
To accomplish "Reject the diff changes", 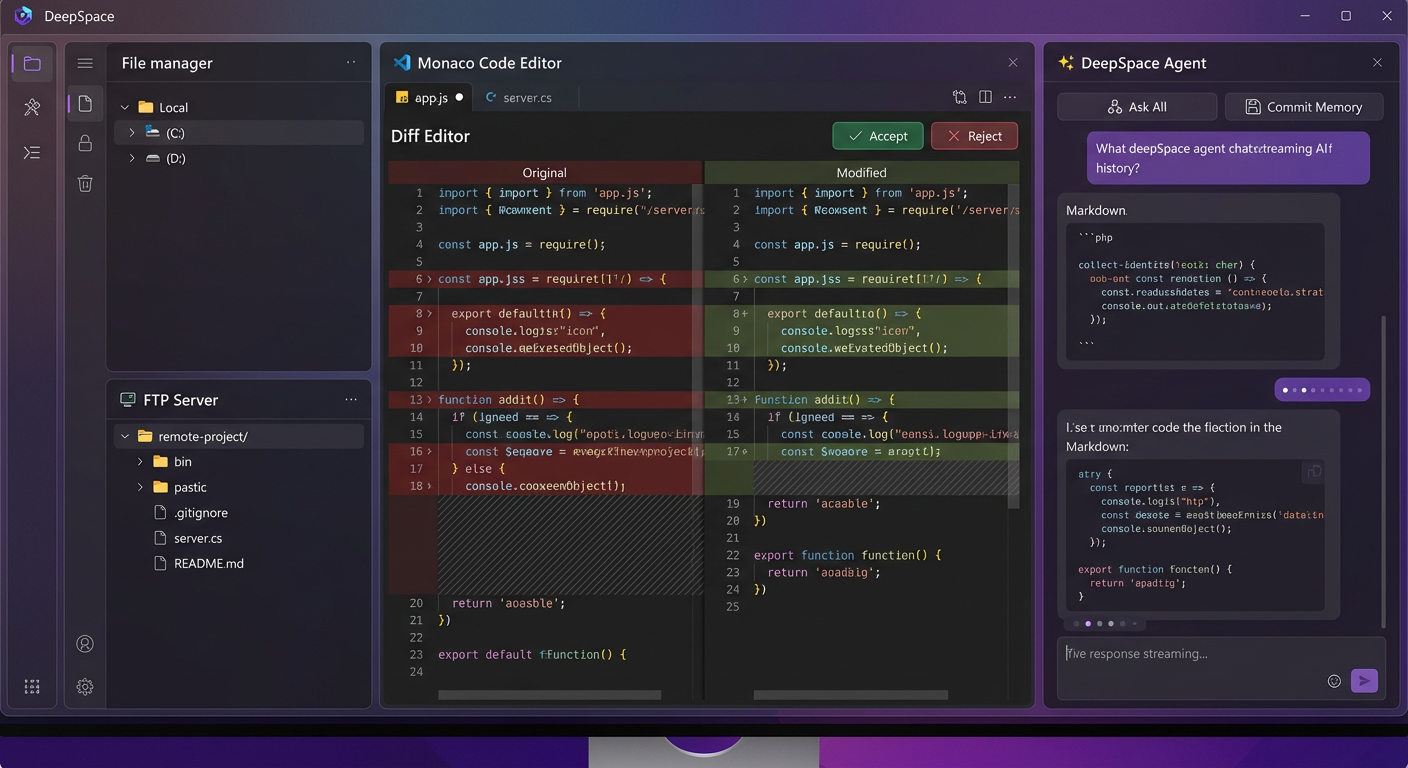I will tap(974, 136).
